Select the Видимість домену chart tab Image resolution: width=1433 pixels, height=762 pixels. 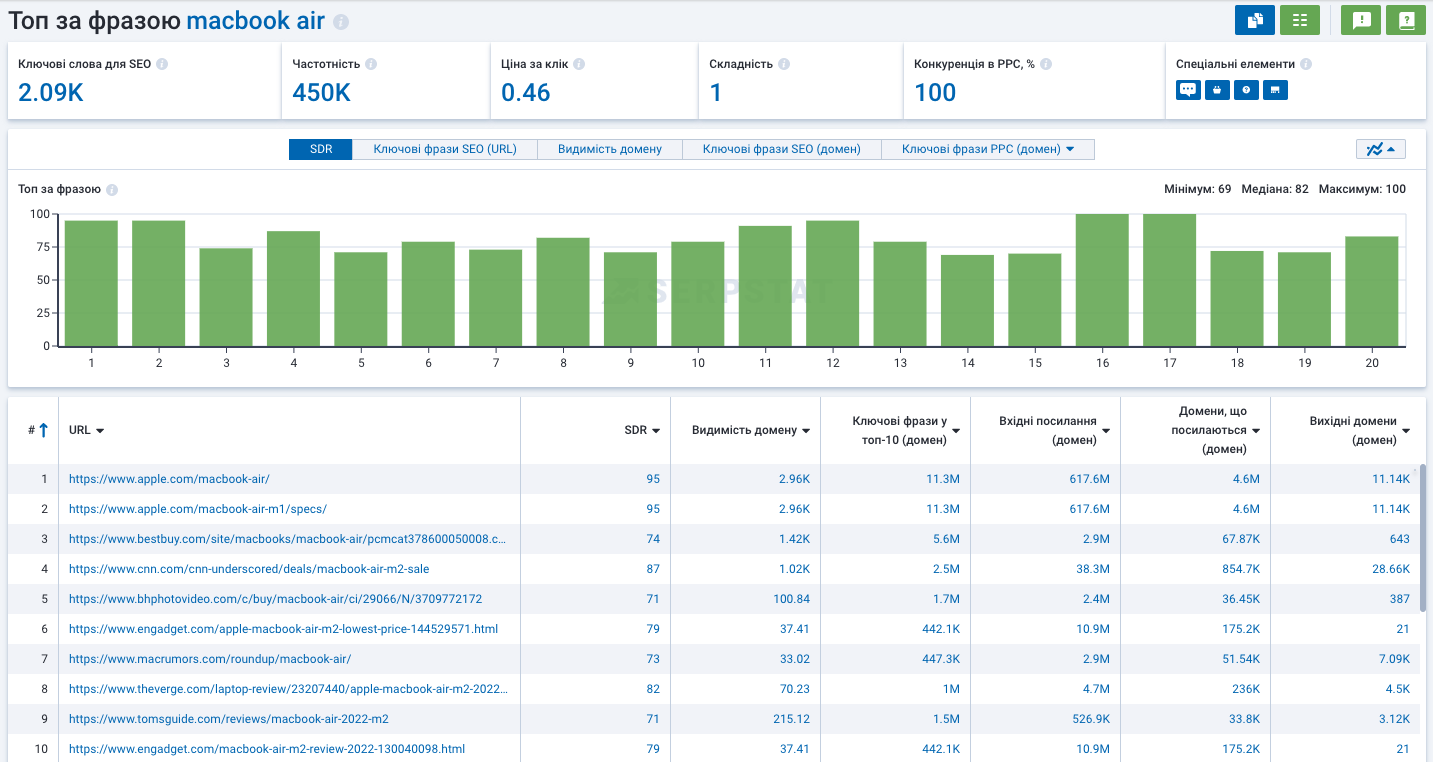click(610, 149)
